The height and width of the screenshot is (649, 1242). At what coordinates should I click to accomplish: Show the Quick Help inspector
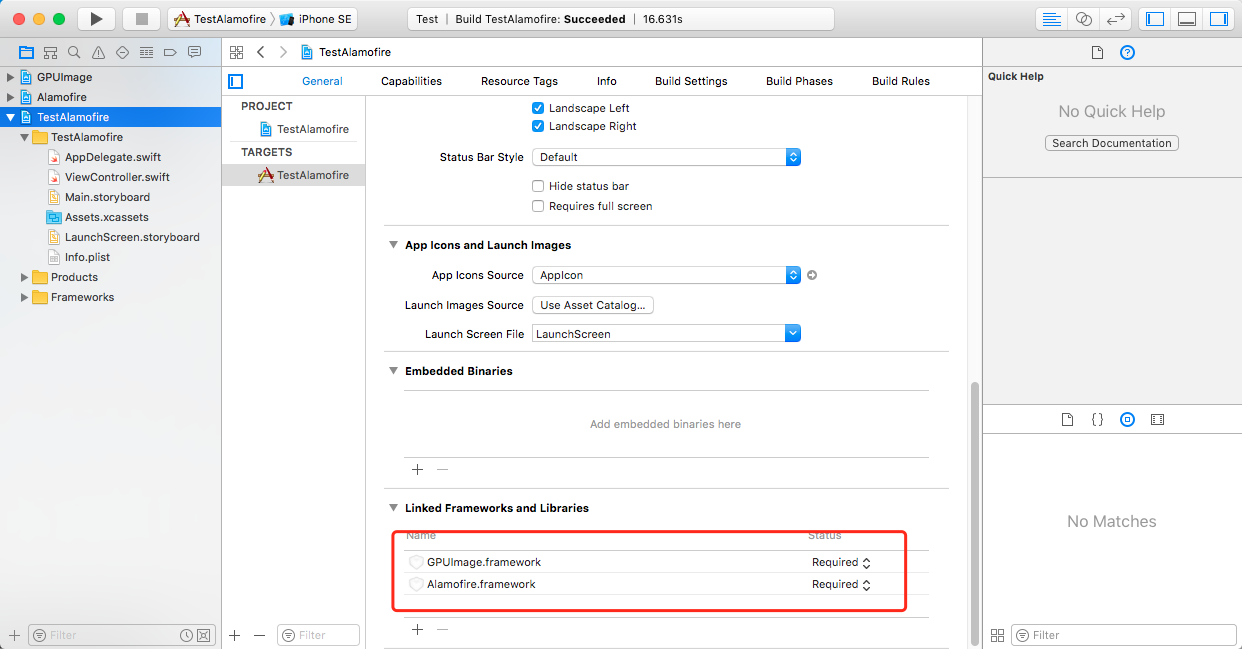[x=1127, y=52]
